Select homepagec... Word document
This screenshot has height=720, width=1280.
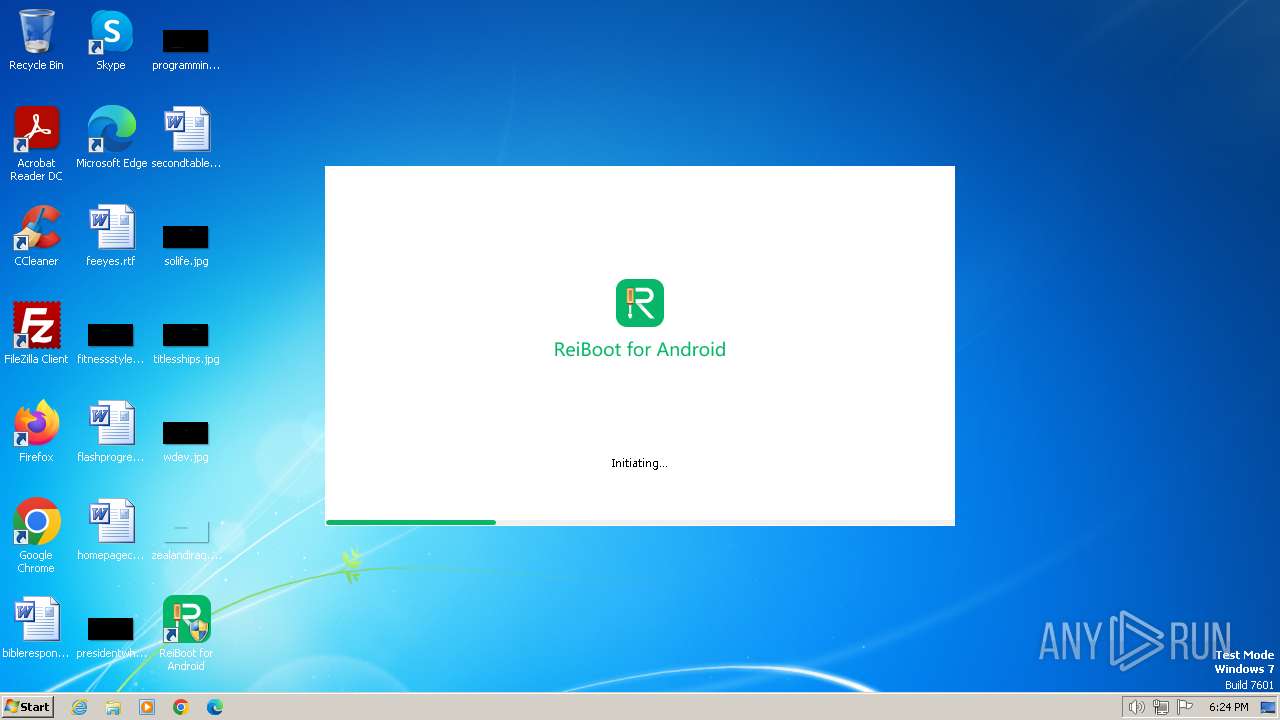pyautogui.click(x=111, y=530)
